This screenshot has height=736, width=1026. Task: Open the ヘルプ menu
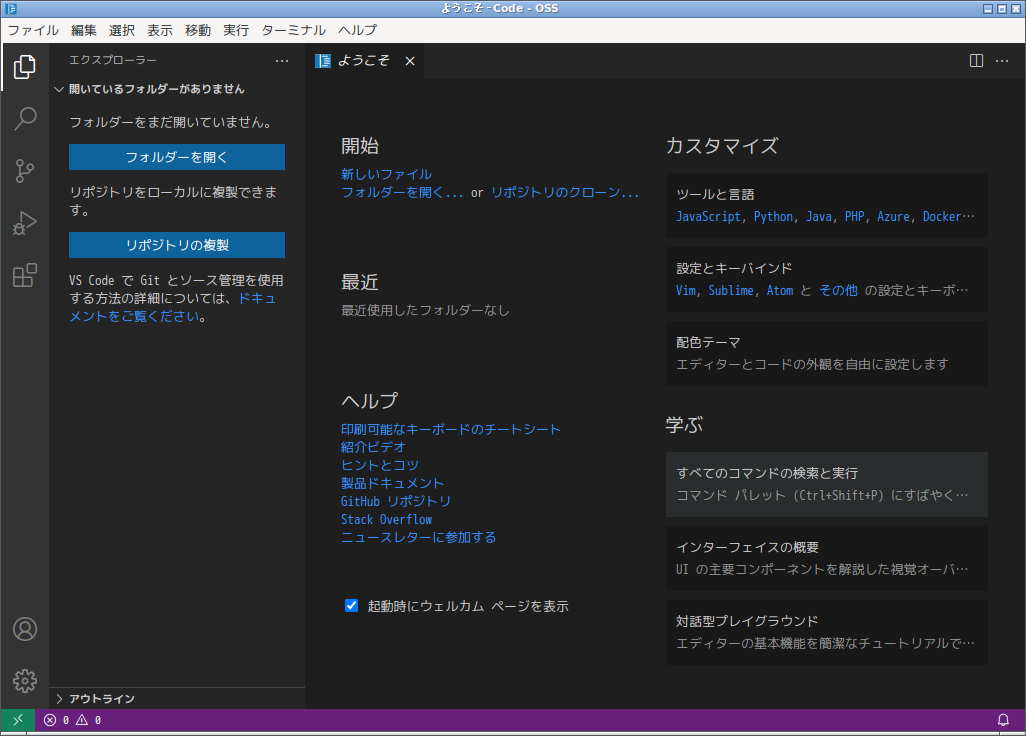357,30
